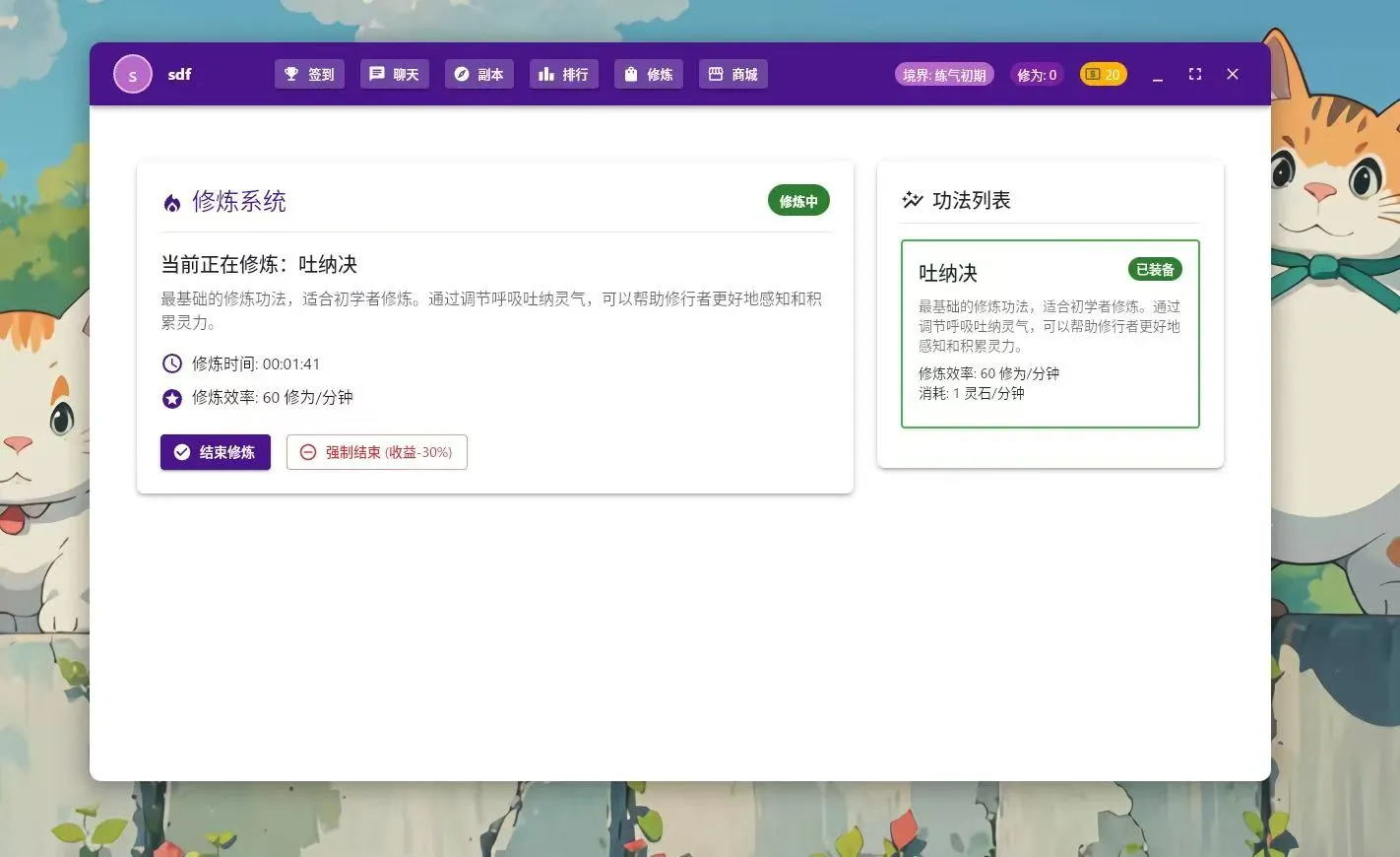This screenshot has width=1400, height=857.
Task: Toggle fullscreen mode for the window
Action: point(1195,74)
